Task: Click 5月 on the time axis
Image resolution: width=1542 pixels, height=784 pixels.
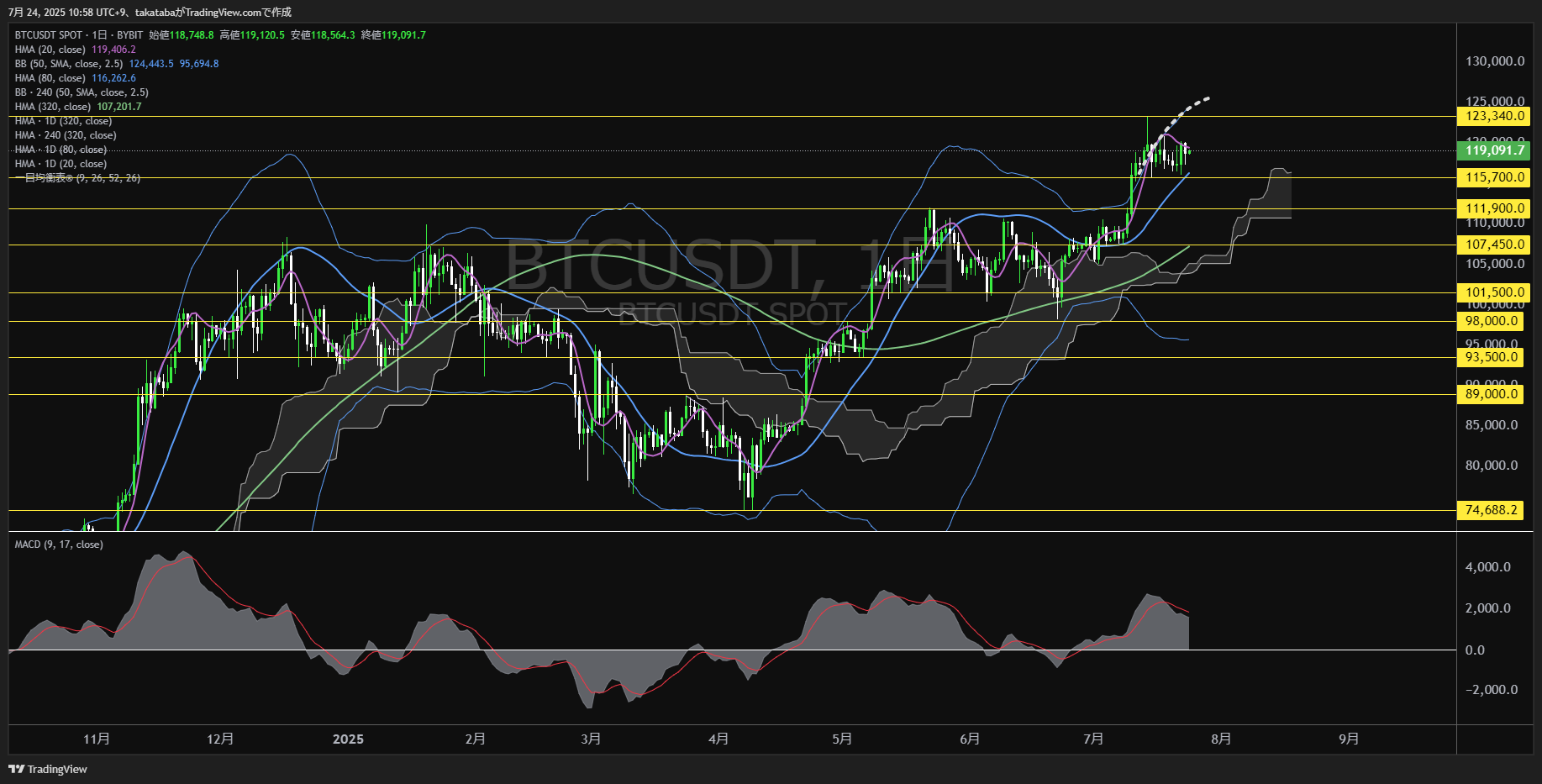Action: (x=842, y=739)
